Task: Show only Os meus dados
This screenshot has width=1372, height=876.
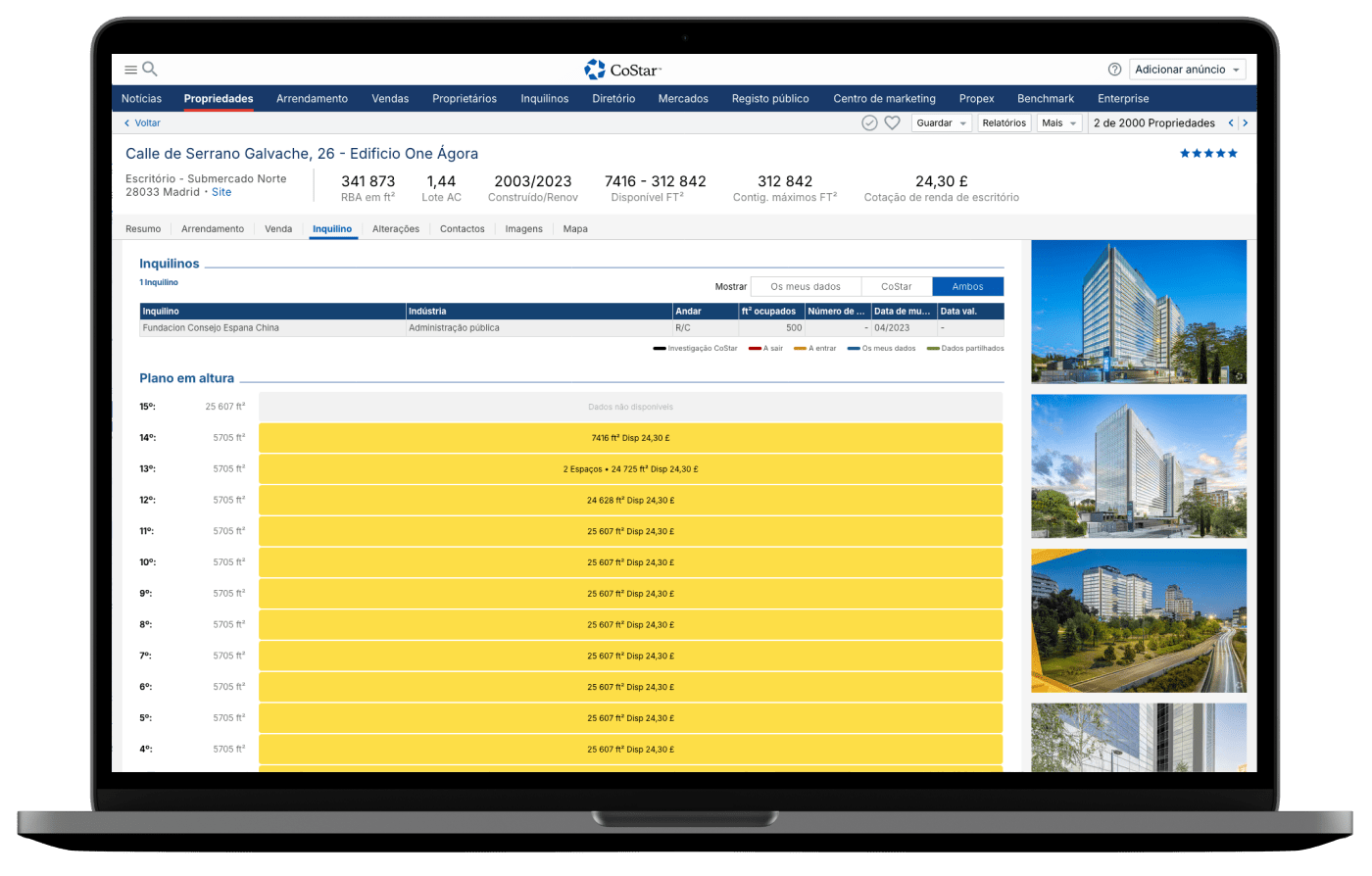Action: pos(805,286)
